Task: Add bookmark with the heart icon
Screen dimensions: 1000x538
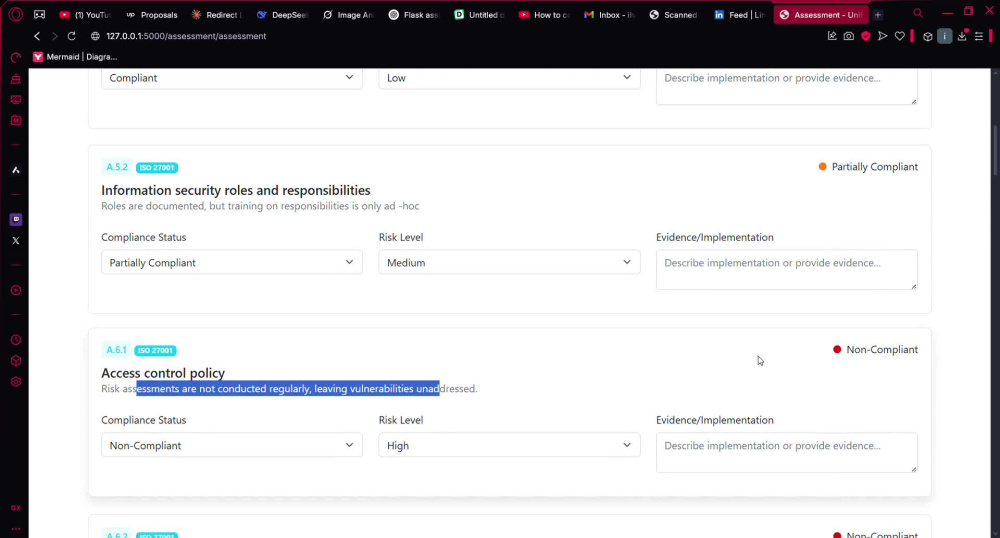Action: click(x=899, y=36)
